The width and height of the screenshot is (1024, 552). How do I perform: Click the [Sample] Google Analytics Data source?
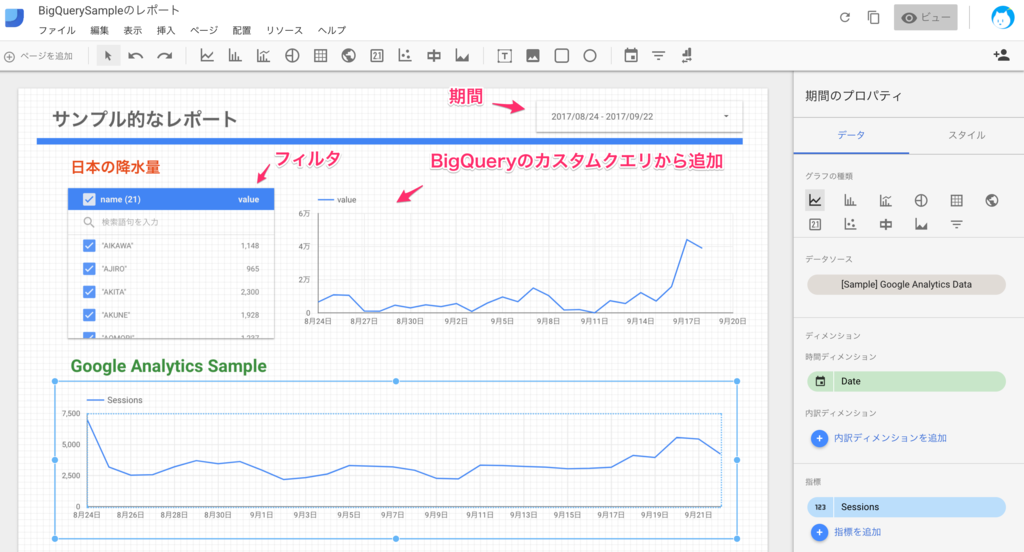(x=906, y=284)
